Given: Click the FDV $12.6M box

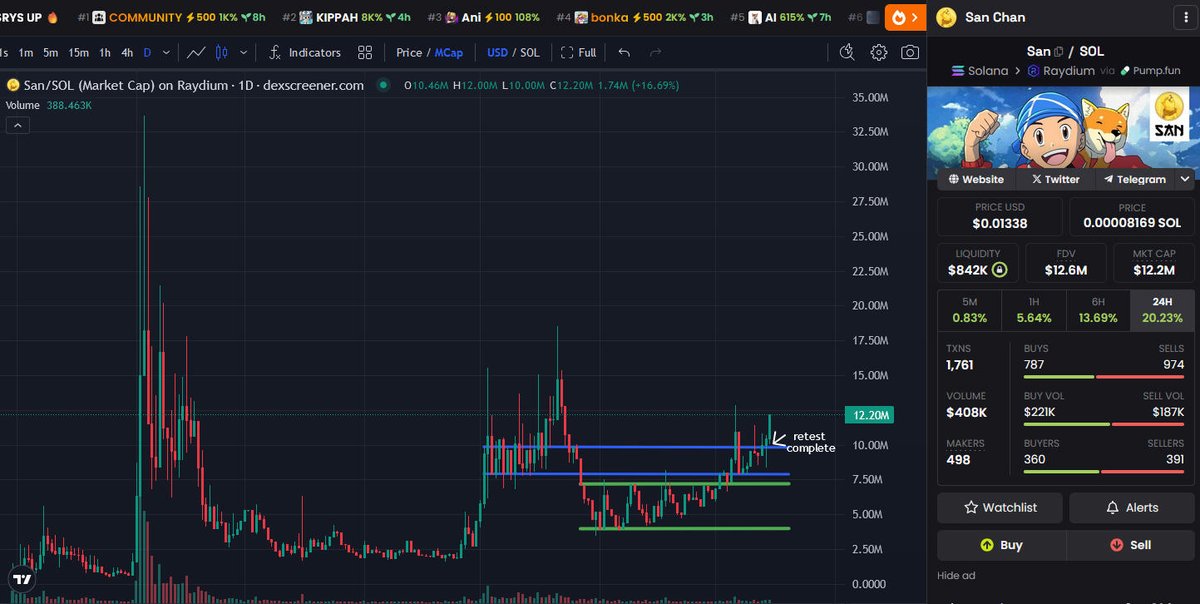Looking at the screenshot, I should tap(1066, 263).
